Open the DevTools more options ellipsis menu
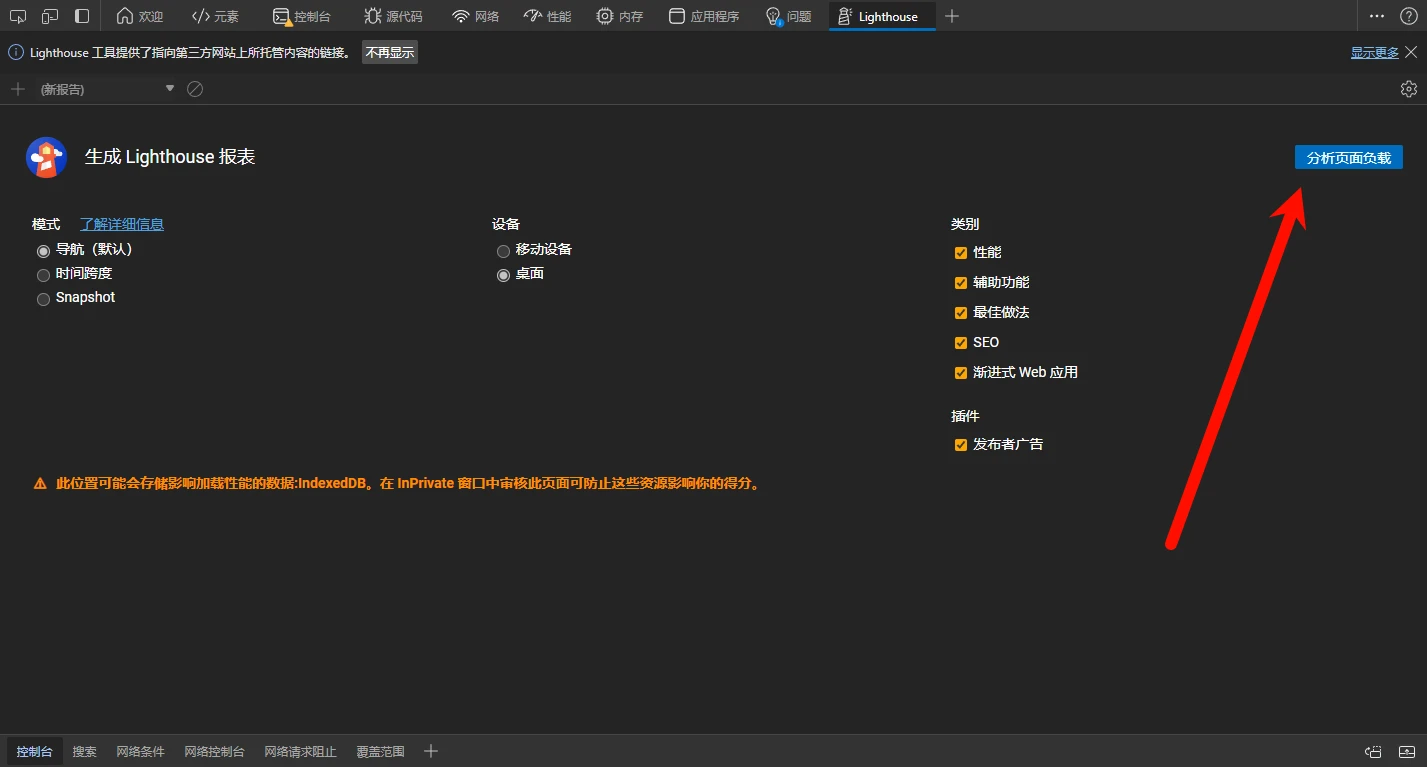The width and height of the screenshot is (1427, 767). tap(1377, 16)
